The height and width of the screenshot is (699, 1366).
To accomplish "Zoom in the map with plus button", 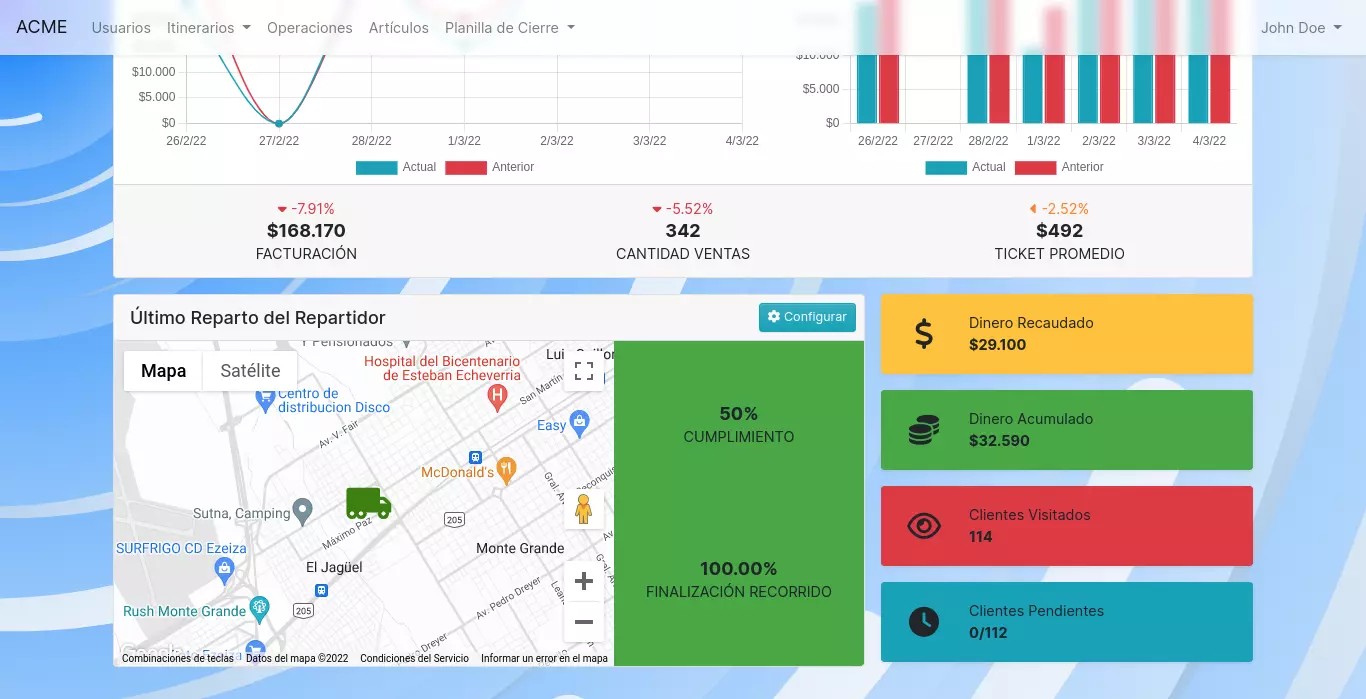I will tap(584, 581).
